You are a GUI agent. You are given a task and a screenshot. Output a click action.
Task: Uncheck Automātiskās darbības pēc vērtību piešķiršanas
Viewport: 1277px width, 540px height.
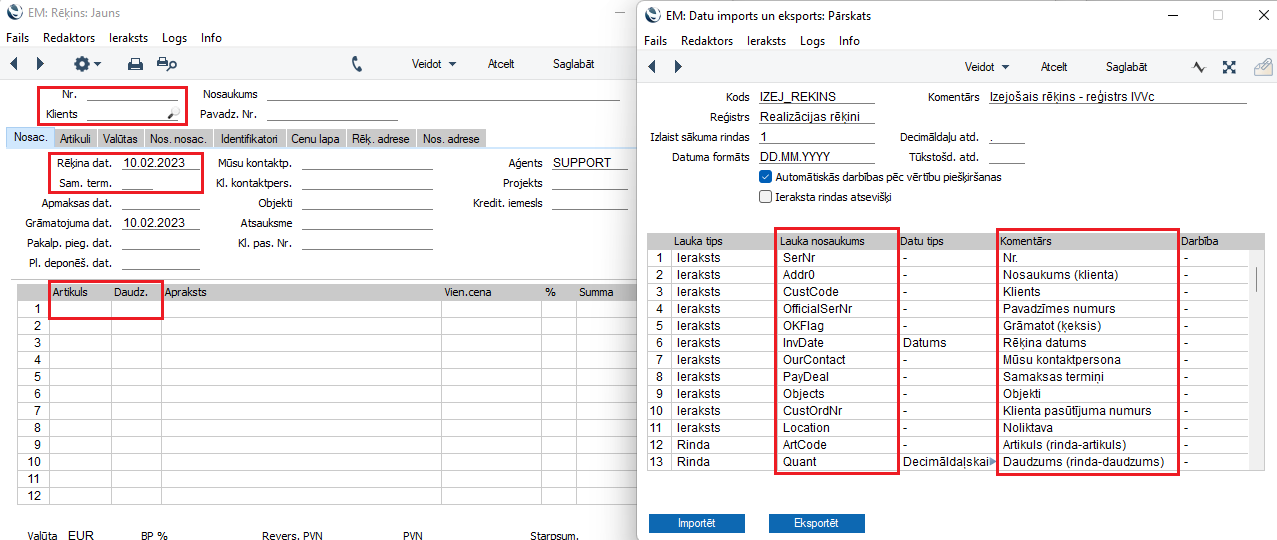tap(766, 177)
